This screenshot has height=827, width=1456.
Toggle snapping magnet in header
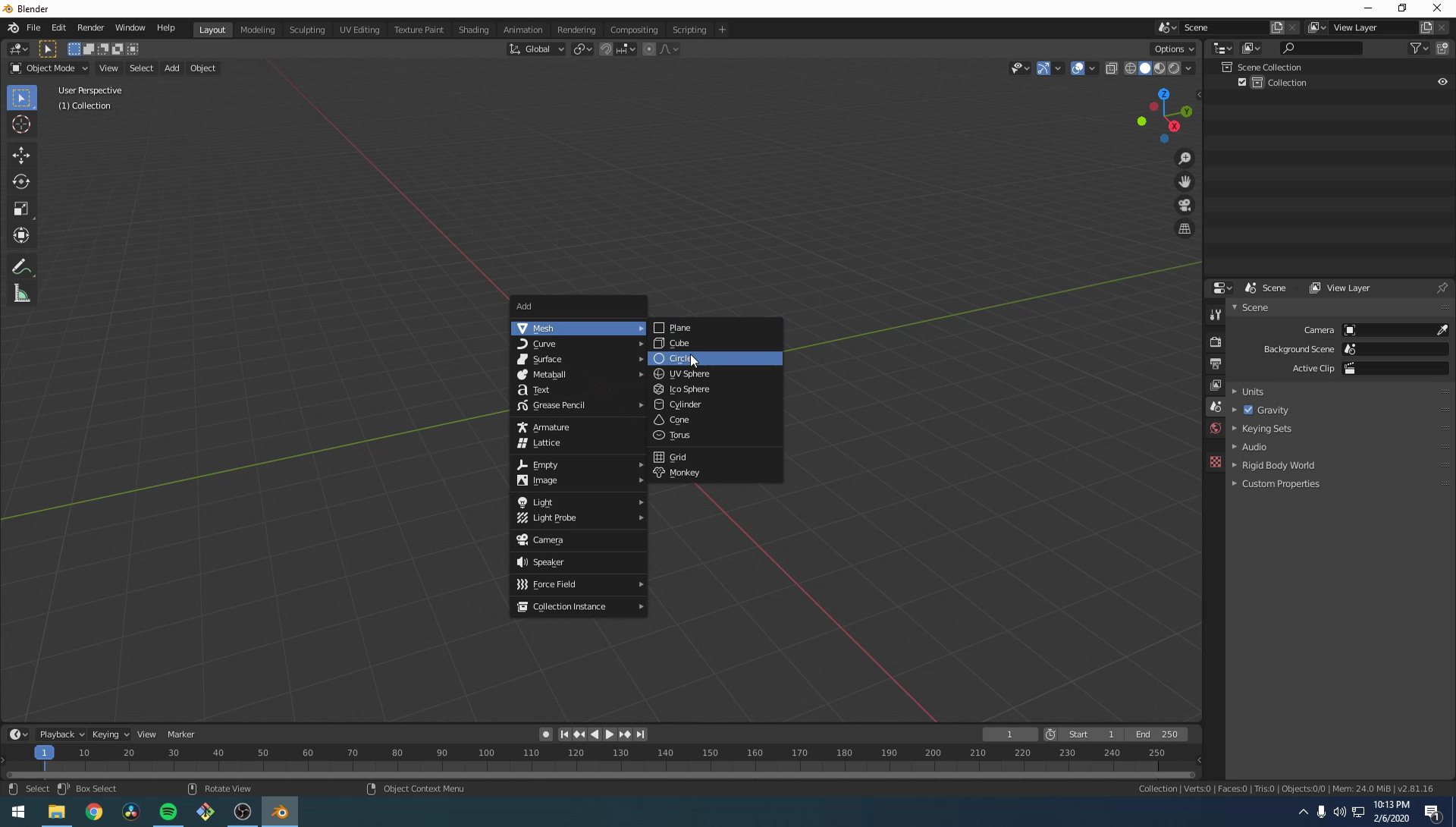coord(605,49)
